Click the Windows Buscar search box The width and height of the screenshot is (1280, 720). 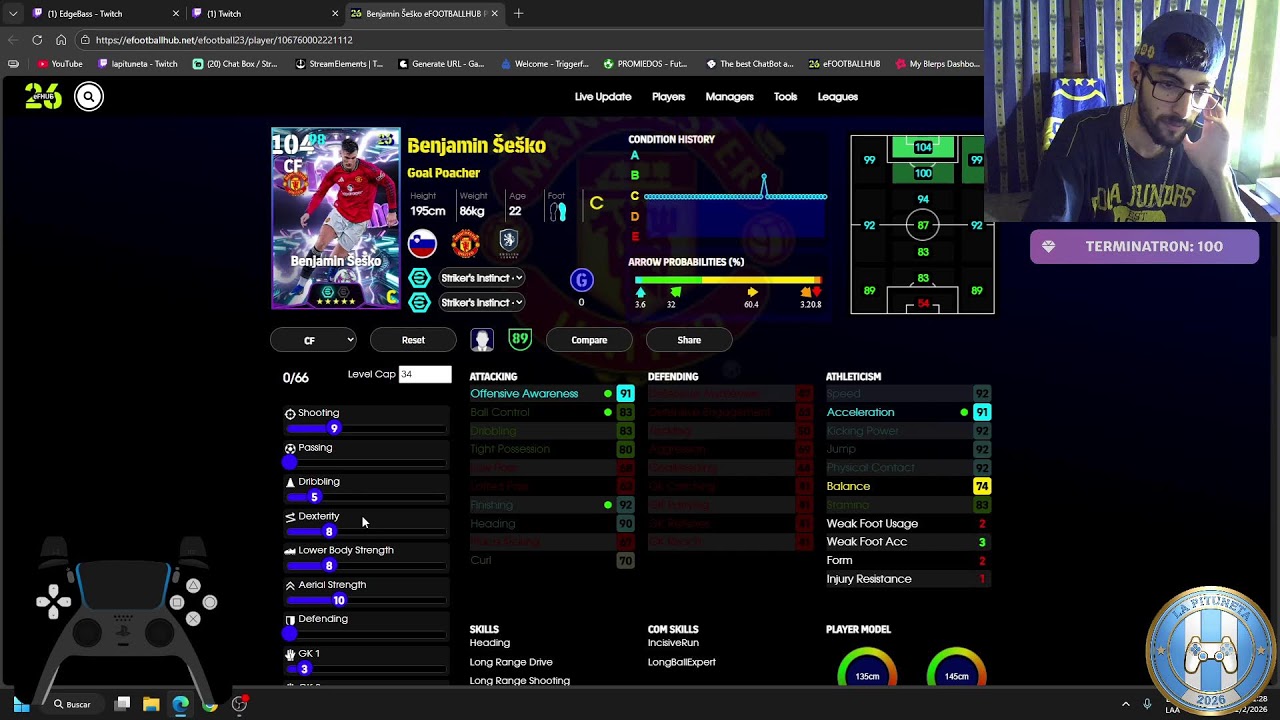click(x=72, y=704)
